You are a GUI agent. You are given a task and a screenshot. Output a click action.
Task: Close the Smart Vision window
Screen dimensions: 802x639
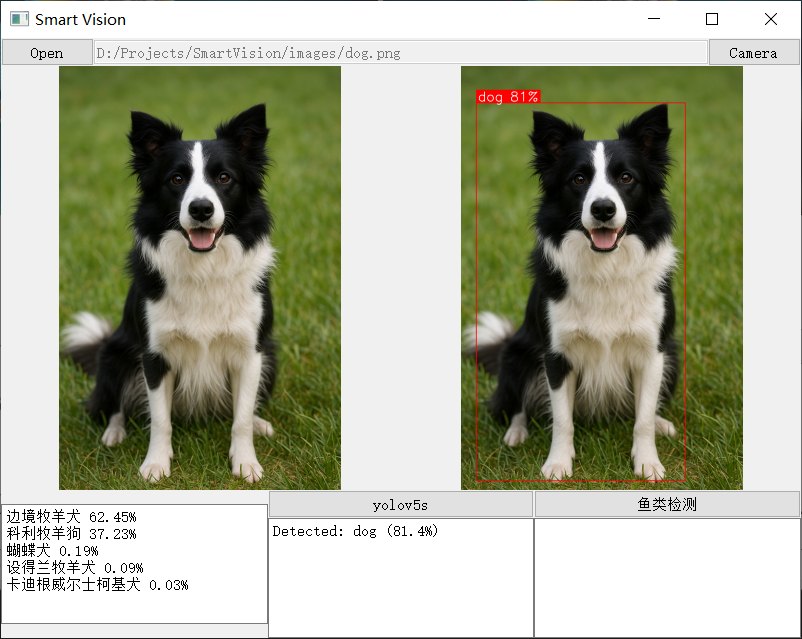coord(771,19)
